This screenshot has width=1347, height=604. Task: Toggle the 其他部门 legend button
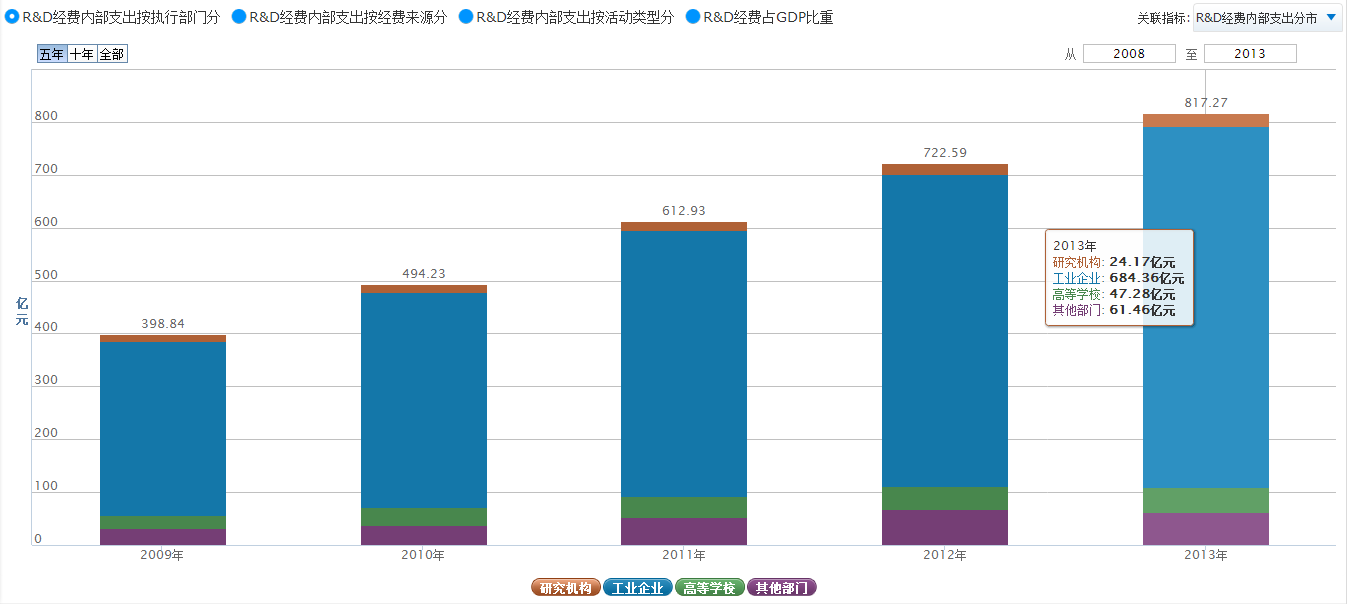tap(782, 588)
